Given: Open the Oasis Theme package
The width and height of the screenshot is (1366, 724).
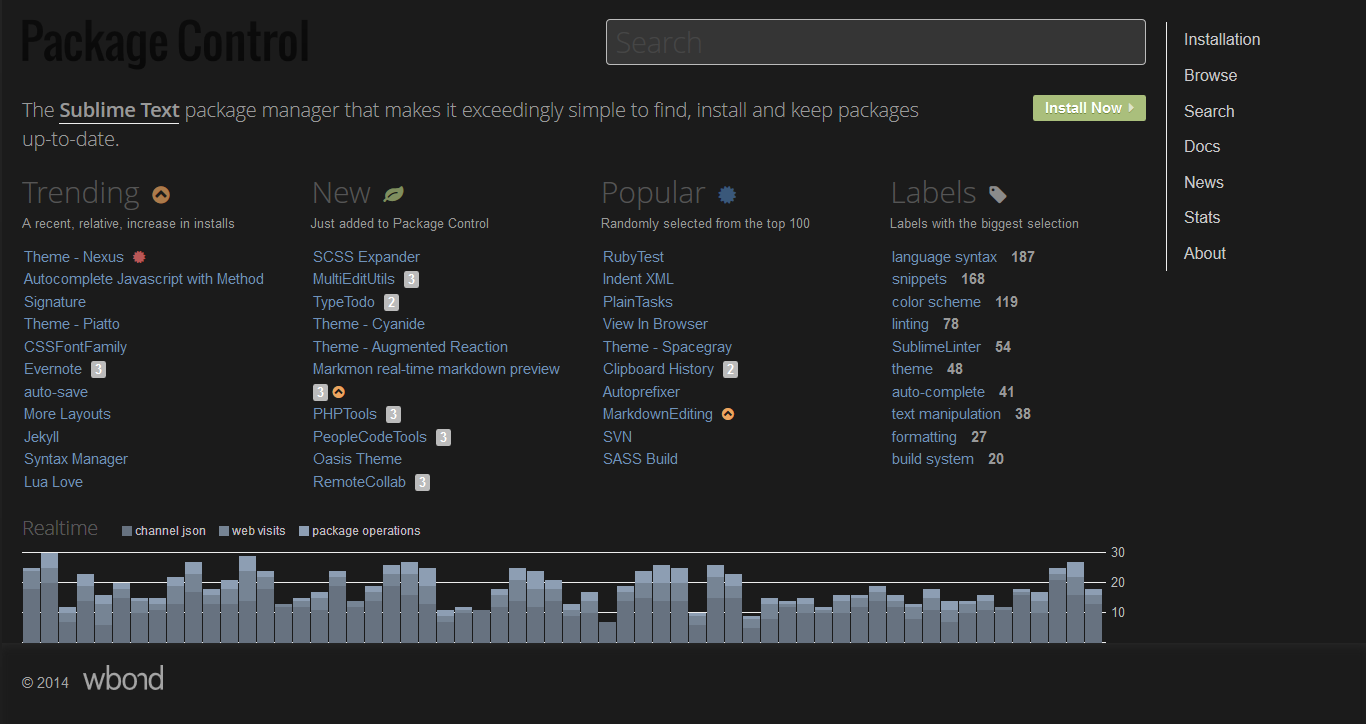Looking at the screenshot, I should tap(357, 459).
